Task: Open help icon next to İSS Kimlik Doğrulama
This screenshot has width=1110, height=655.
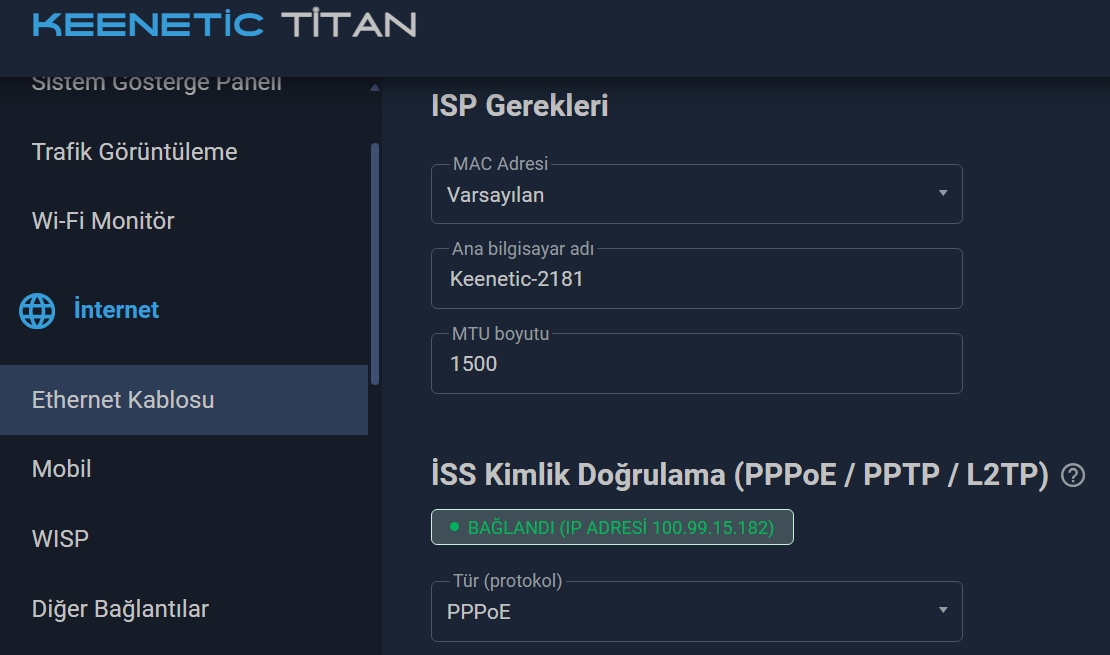Action: pos(1072,475)
